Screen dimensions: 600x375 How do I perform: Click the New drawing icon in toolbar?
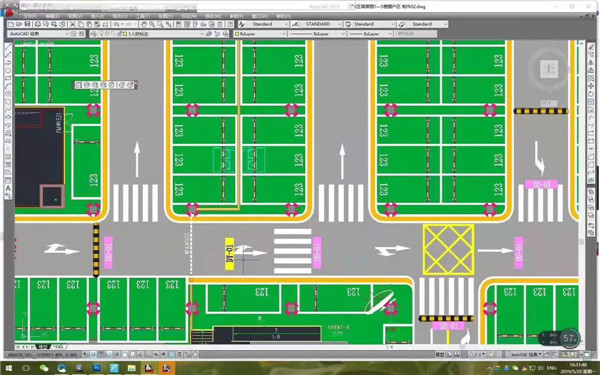11,24
